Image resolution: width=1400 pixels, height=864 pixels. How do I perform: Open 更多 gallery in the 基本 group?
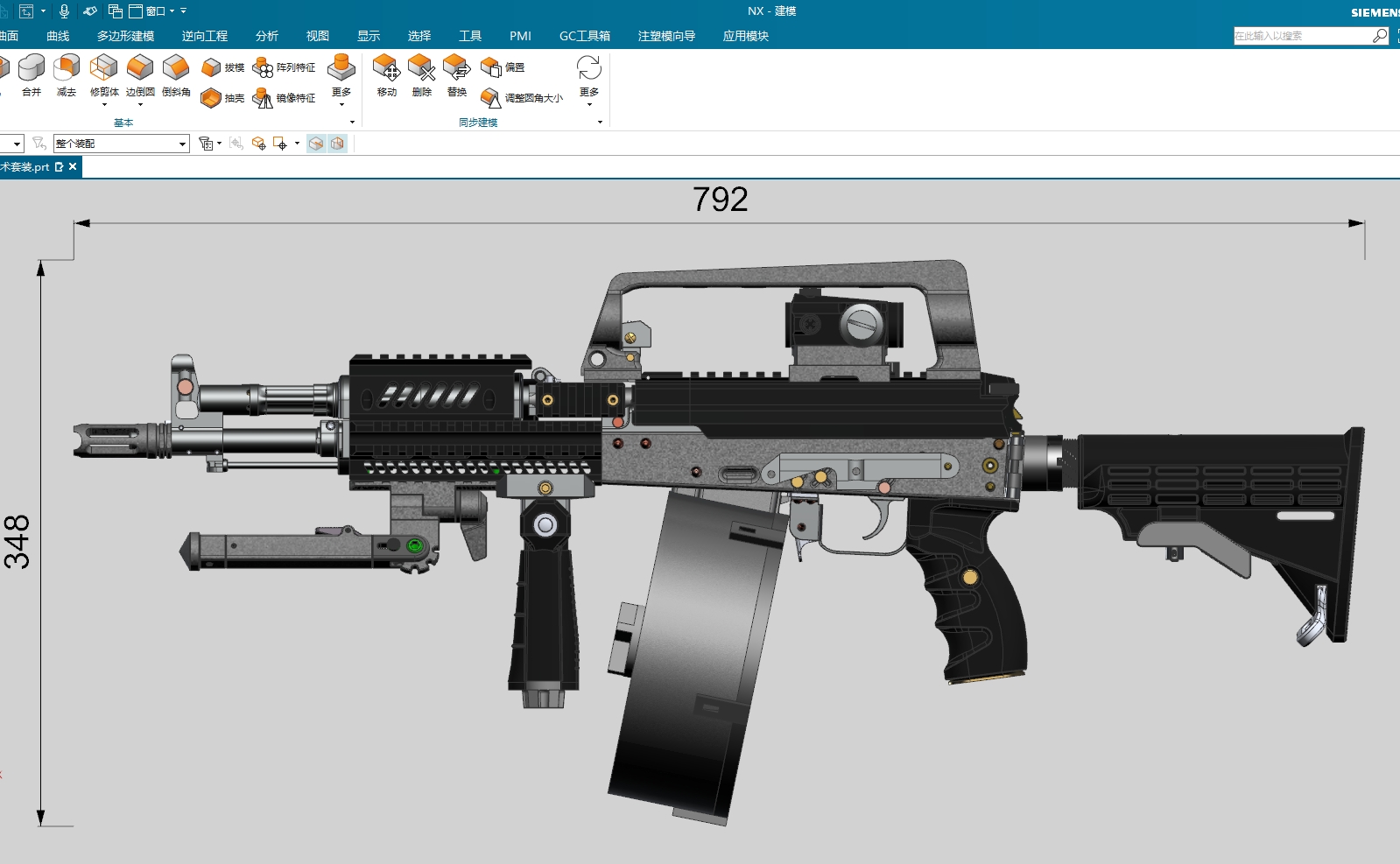[x=341, y=79]
